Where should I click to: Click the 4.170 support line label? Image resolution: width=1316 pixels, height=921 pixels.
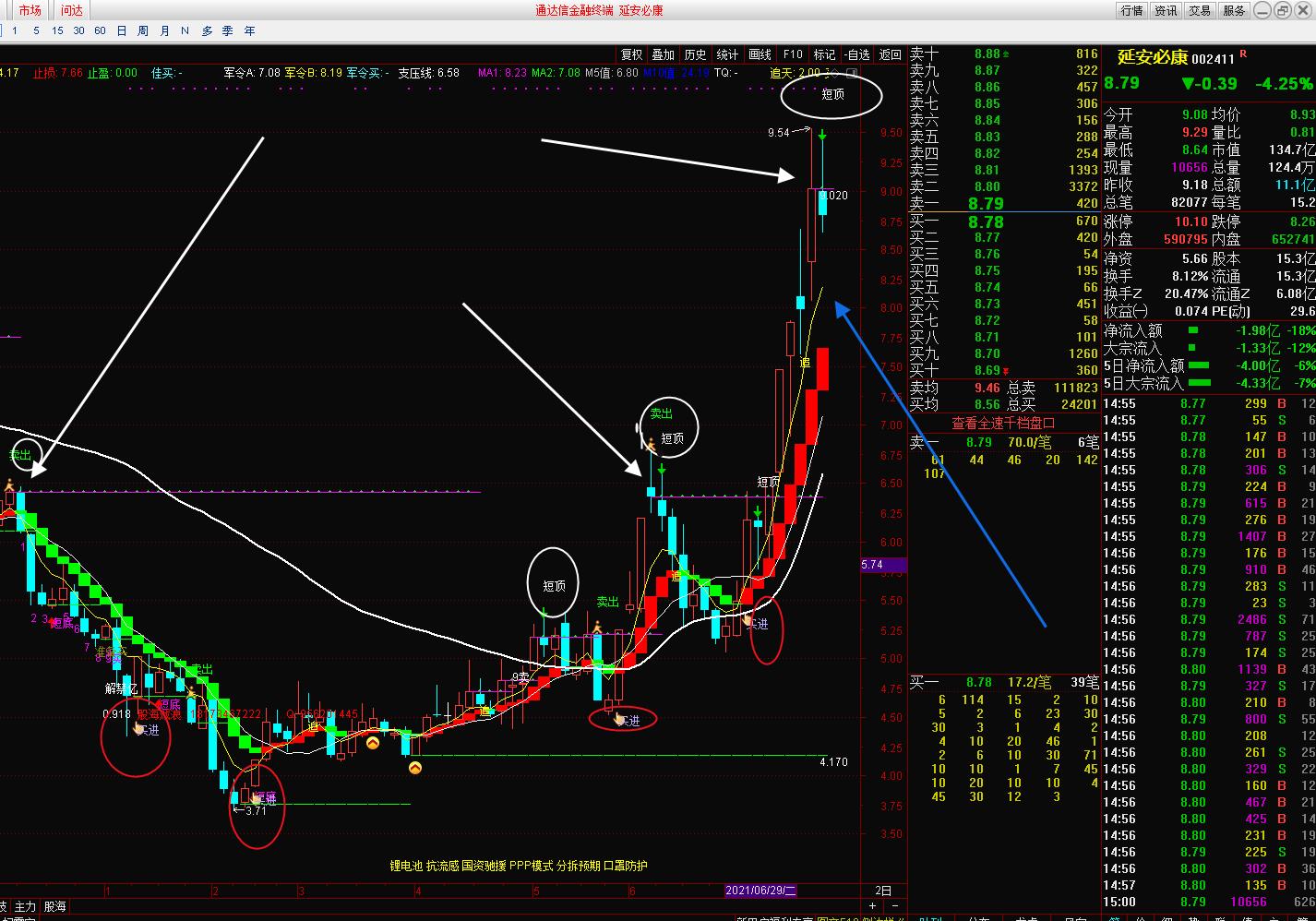coord(833,762)
